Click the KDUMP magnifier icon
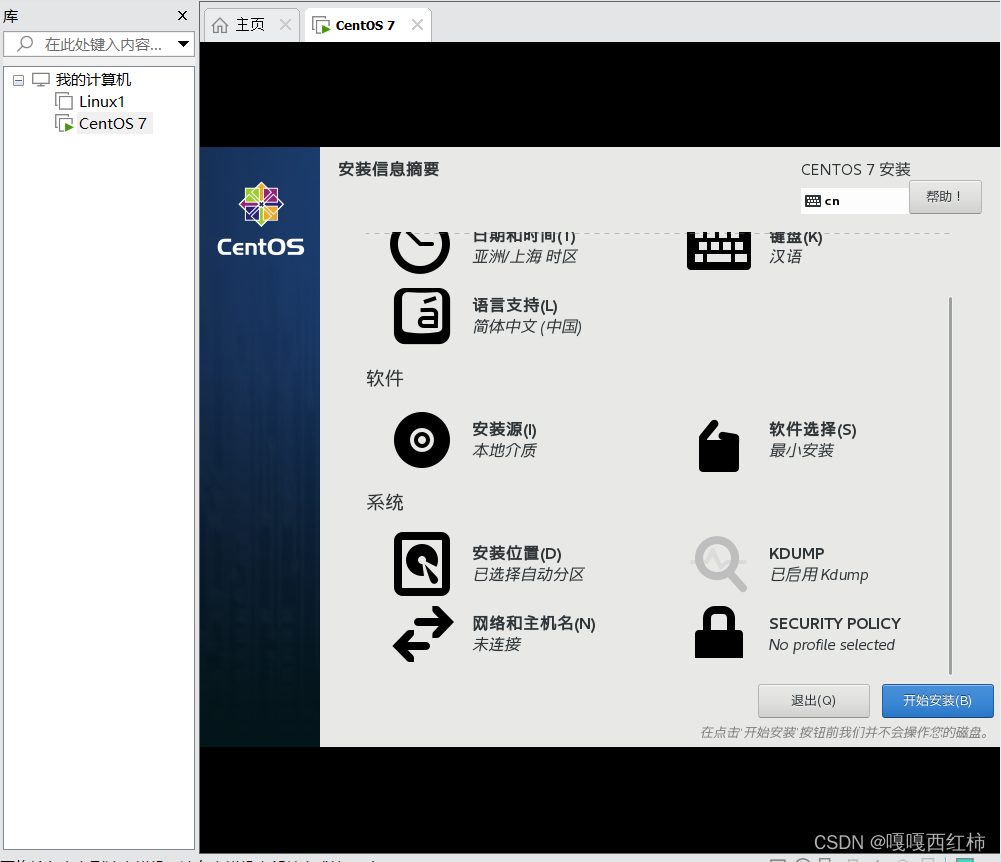This screenshot has width=1001, height=862. (720, 564)
